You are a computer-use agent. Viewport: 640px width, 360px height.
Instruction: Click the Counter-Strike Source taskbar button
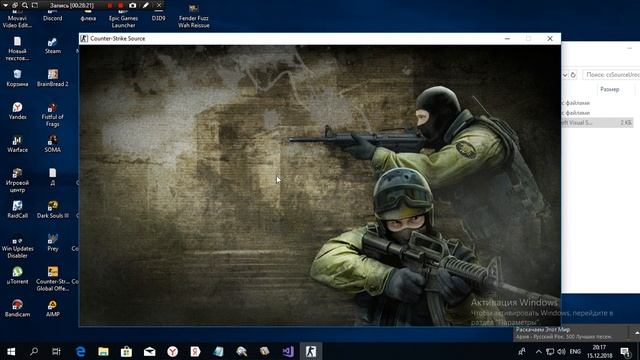(x=311, y=351)
